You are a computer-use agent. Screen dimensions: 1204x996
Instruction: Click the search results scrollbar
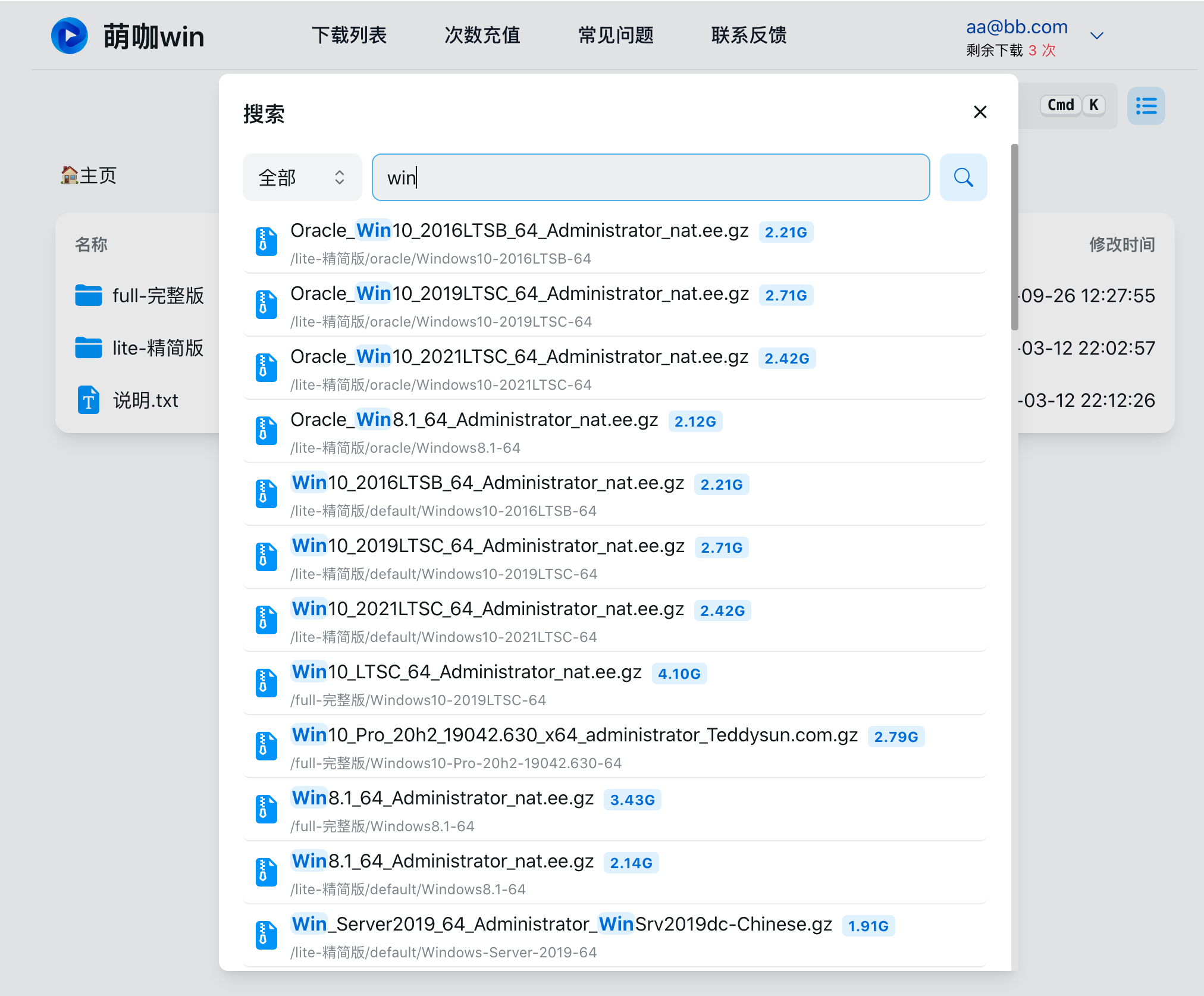coord(1014,238)
